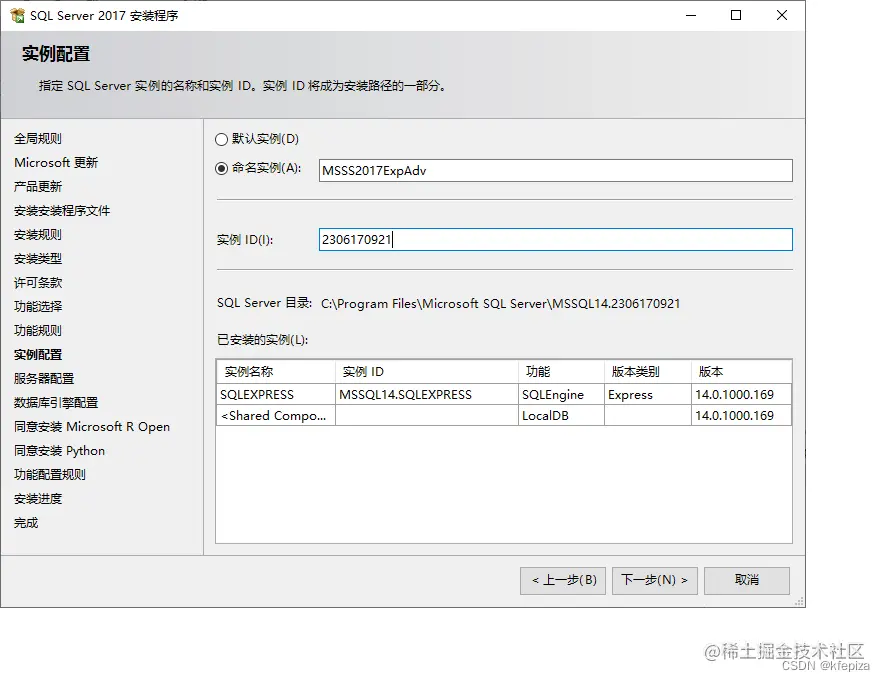
Task: Select 服务器配置 step in sidebar
Action: point(44,378)
